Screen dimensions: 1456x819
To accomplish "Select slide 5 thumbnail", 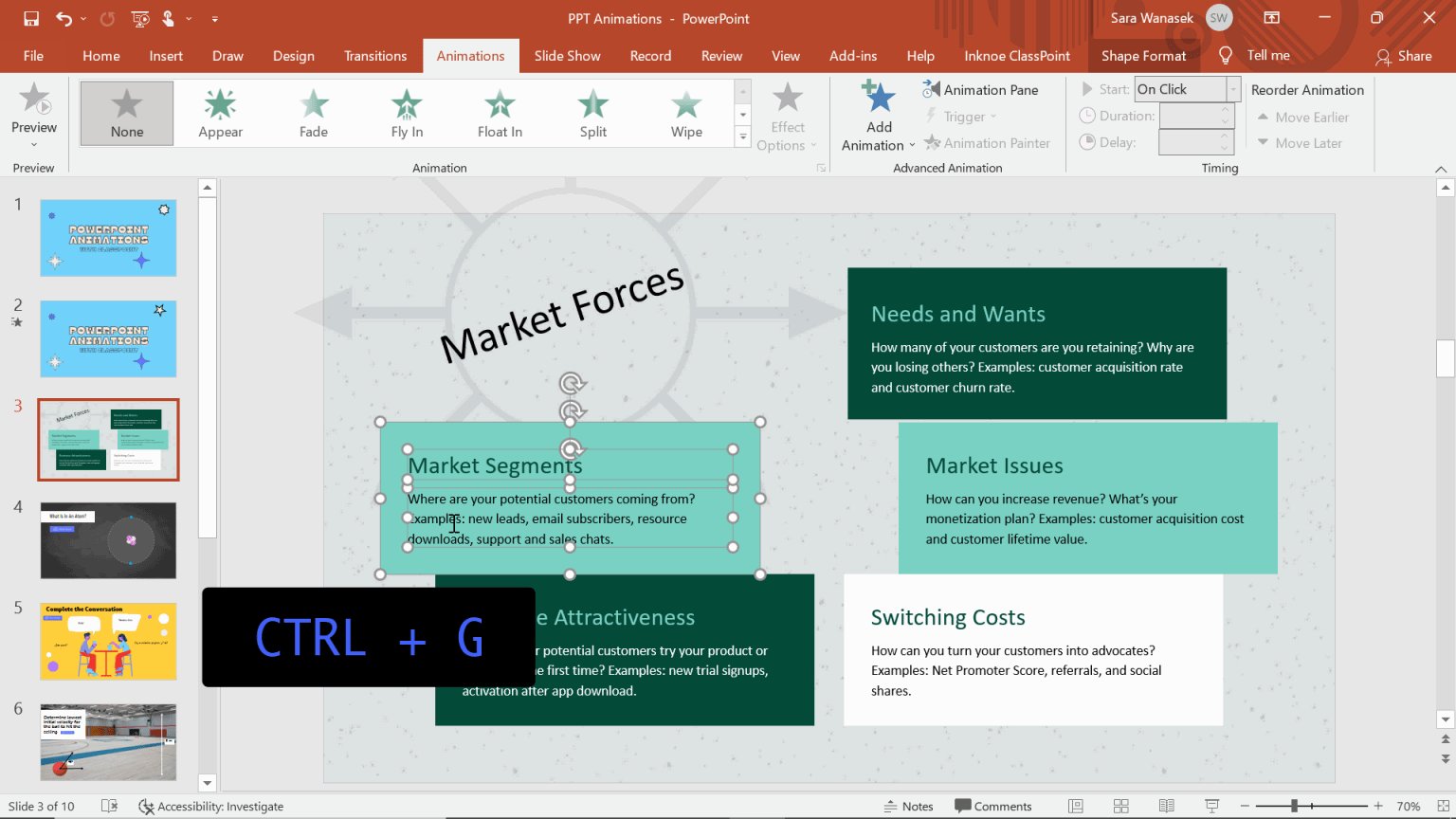I will 108,641.
